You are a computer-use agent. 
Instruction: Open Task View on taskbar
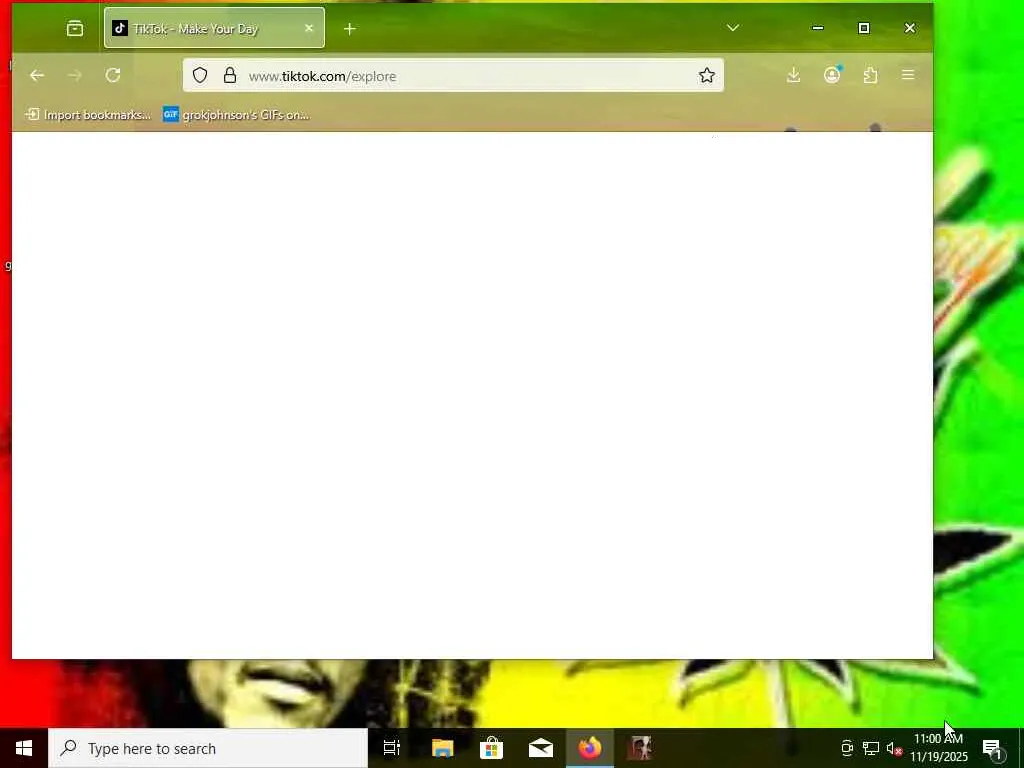pyautogui.click(x=392, y=748)
